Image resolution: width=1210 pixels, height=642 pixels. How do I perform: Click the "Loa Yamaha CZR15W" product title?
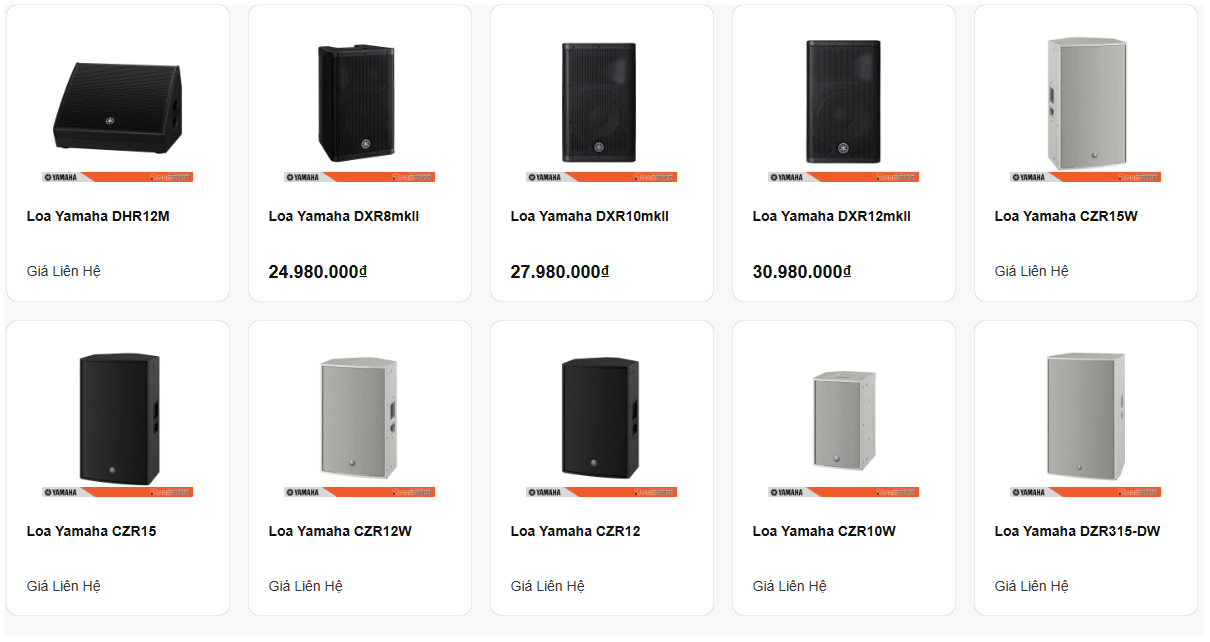pyautogui.click(x=1066, y=216)
